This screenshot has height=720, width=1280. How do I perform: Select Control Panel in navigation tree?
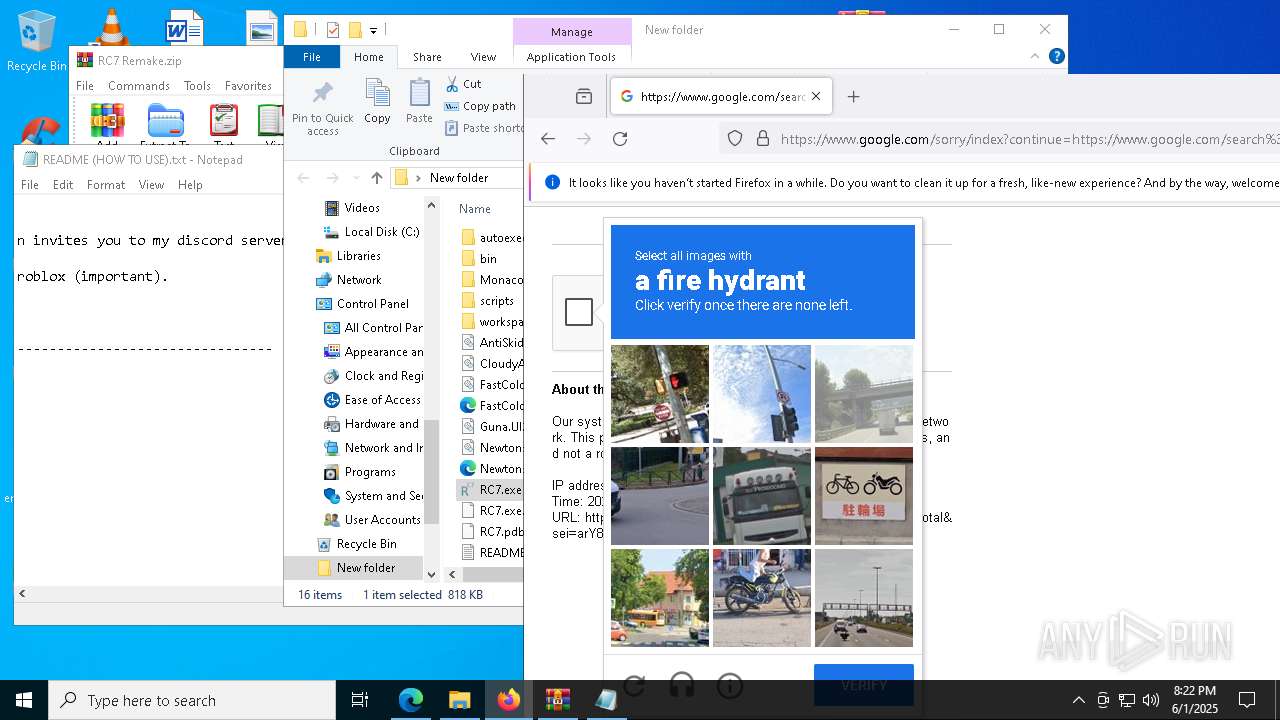tap(372, 304)
